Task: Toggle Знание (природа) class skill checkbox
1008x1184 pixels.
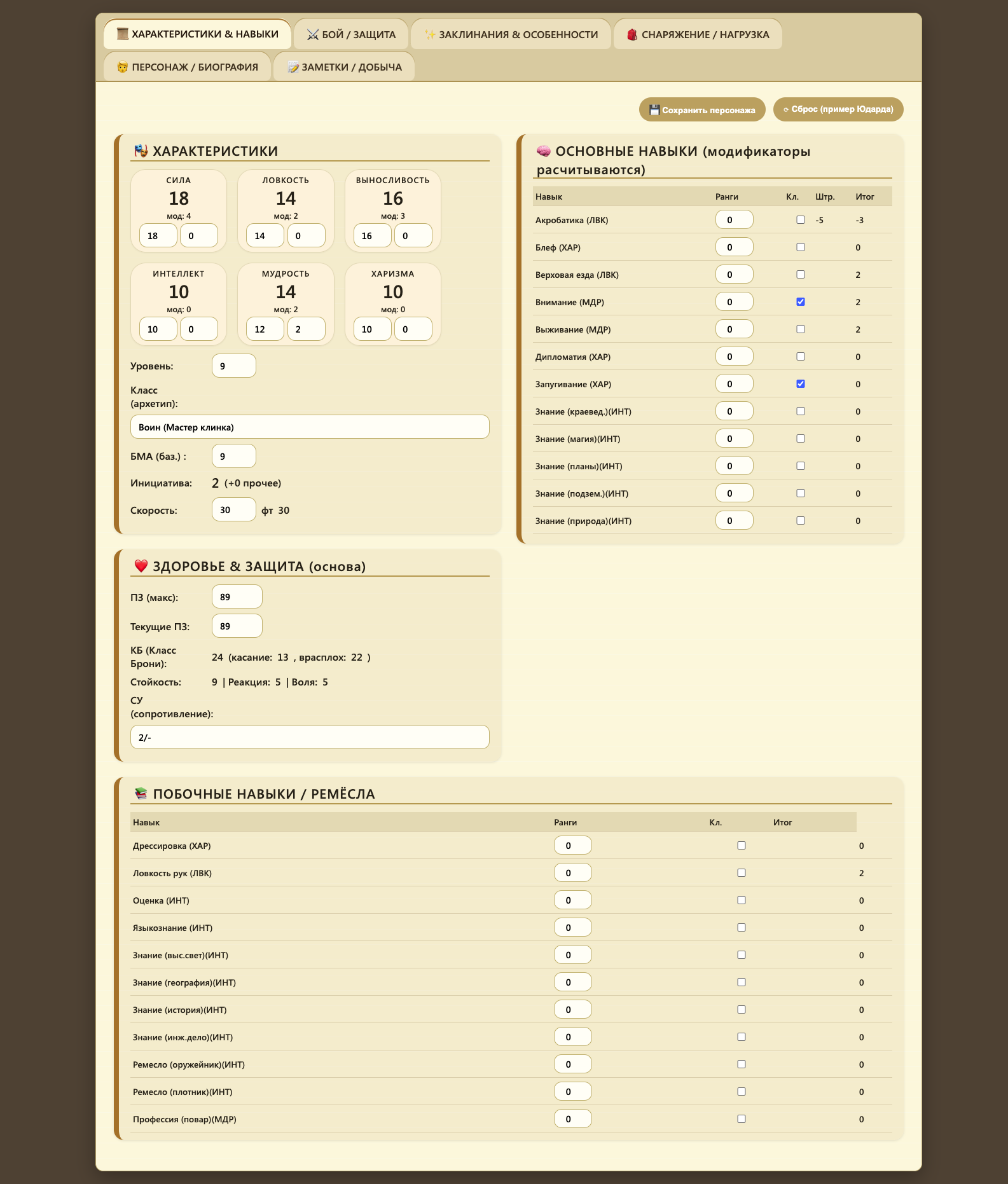Action: click(801, 521)
